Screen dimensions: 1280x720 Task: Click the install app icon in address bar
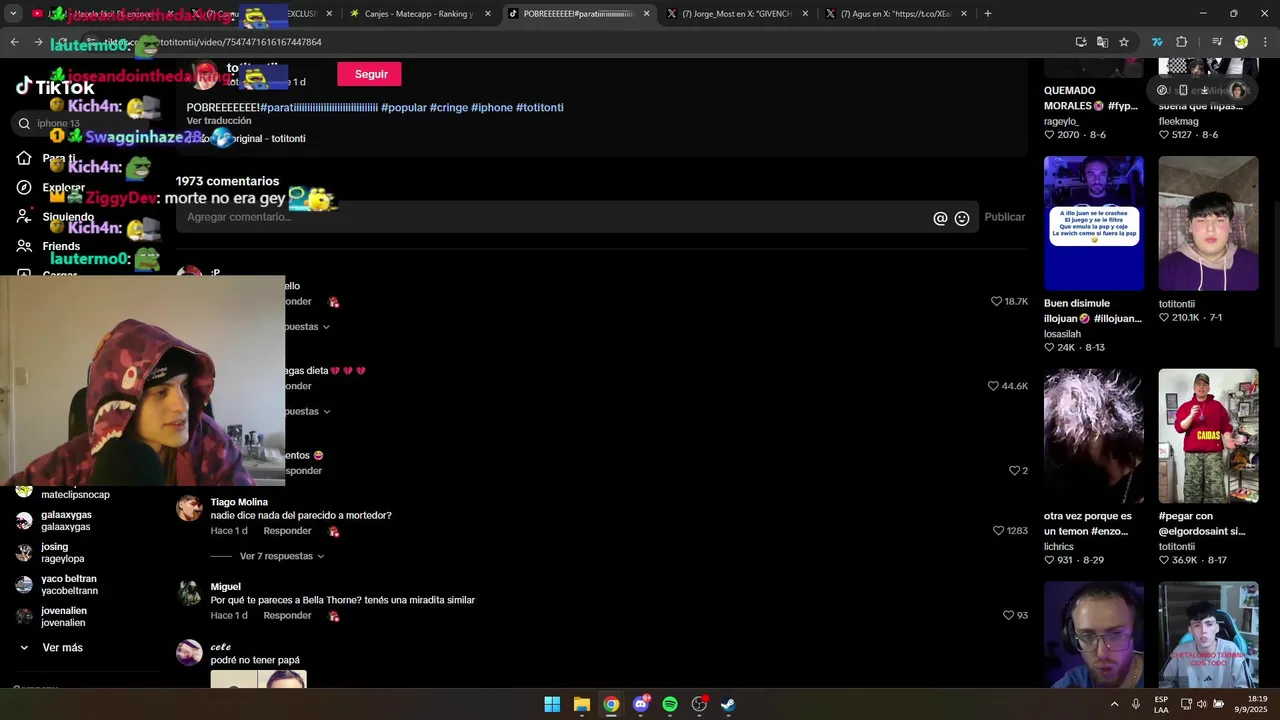[1081, 42]
